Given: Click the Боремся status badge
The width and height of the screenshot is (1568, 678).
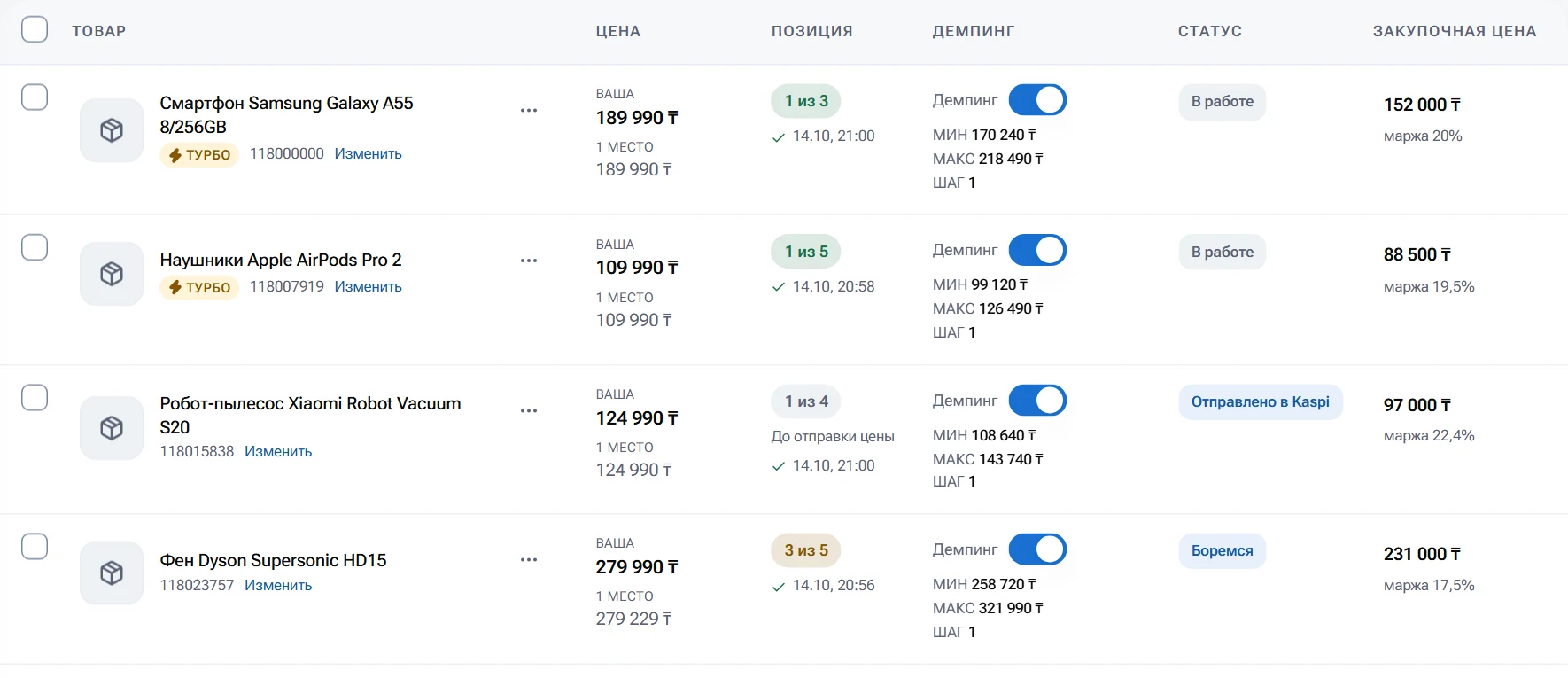Looking at the screenshot, I should click(1223, 551).
